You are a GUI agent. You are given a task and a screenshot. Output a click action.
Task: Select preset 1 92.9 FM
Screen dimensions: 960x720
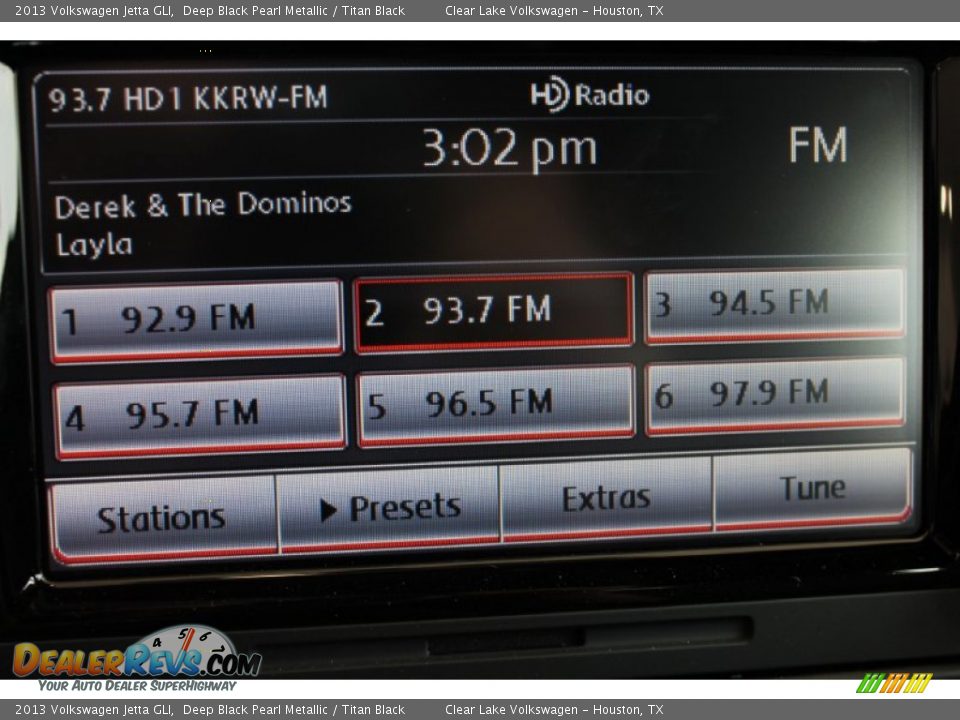pos(196,320)
